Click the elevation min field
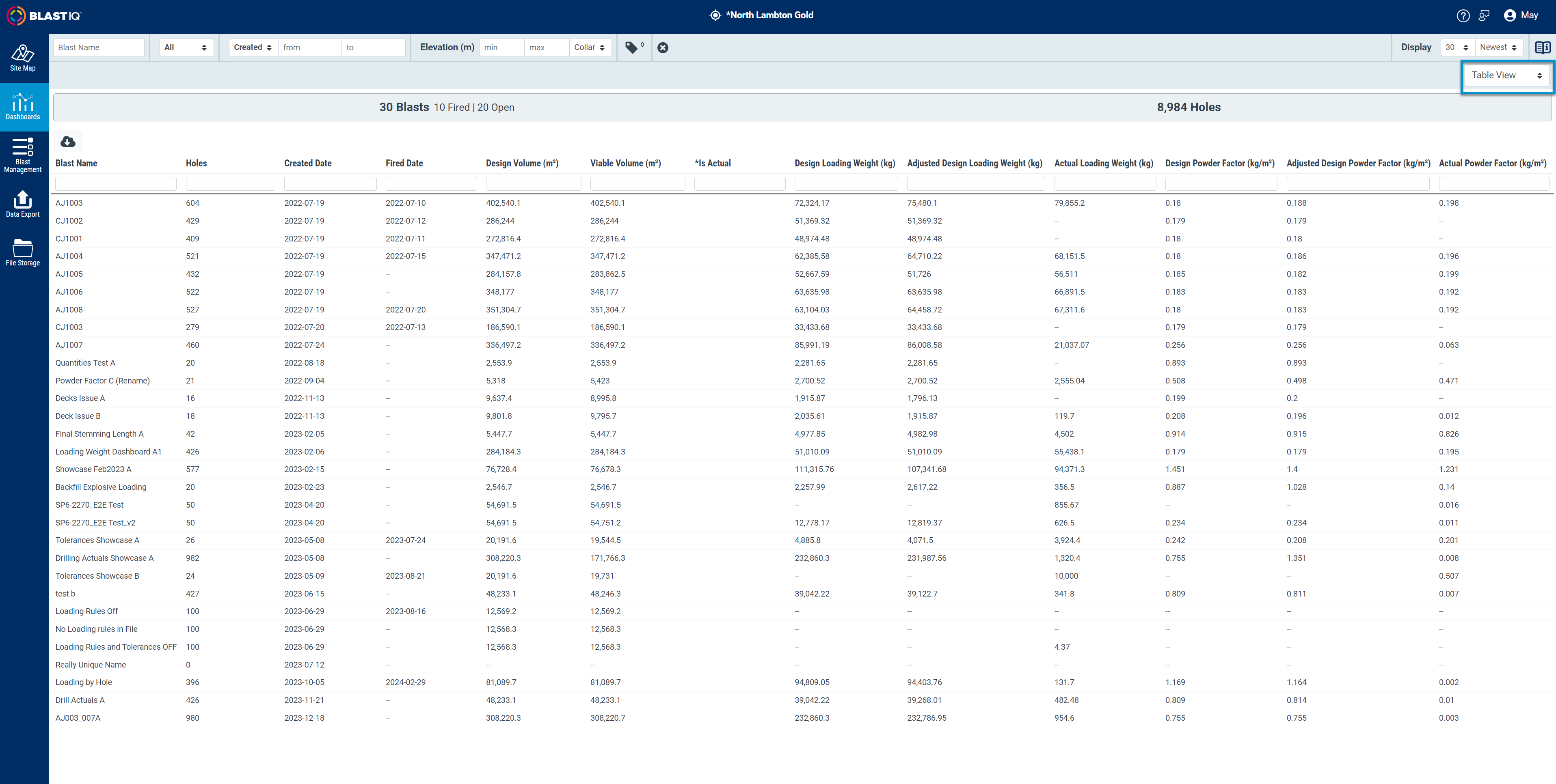 pos(501,47)
